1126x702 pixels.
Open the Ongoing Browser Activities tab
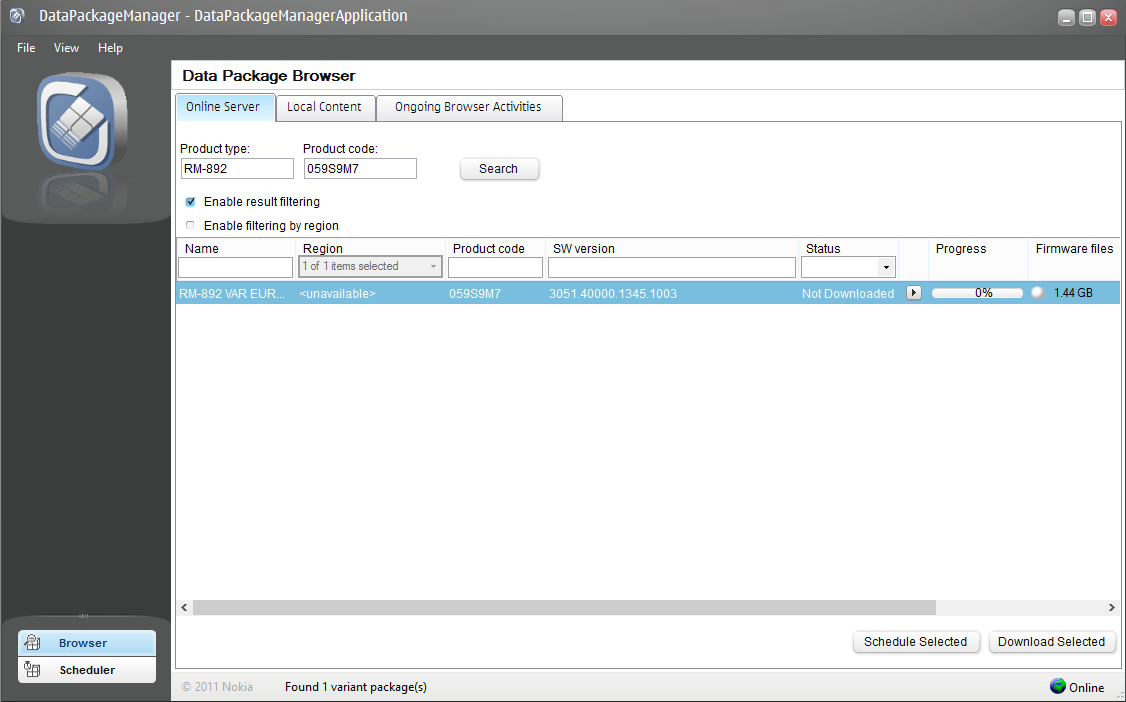468,107
